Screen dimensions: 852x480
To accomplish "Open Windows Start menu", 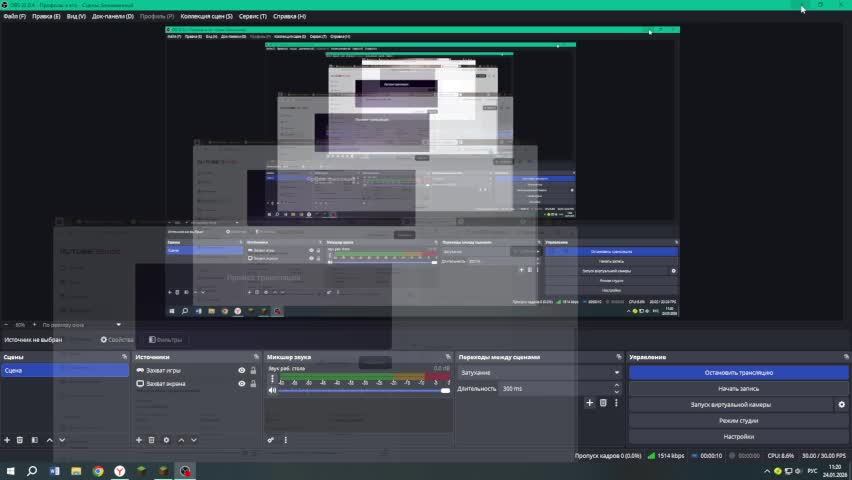I will tap(10, 471).
